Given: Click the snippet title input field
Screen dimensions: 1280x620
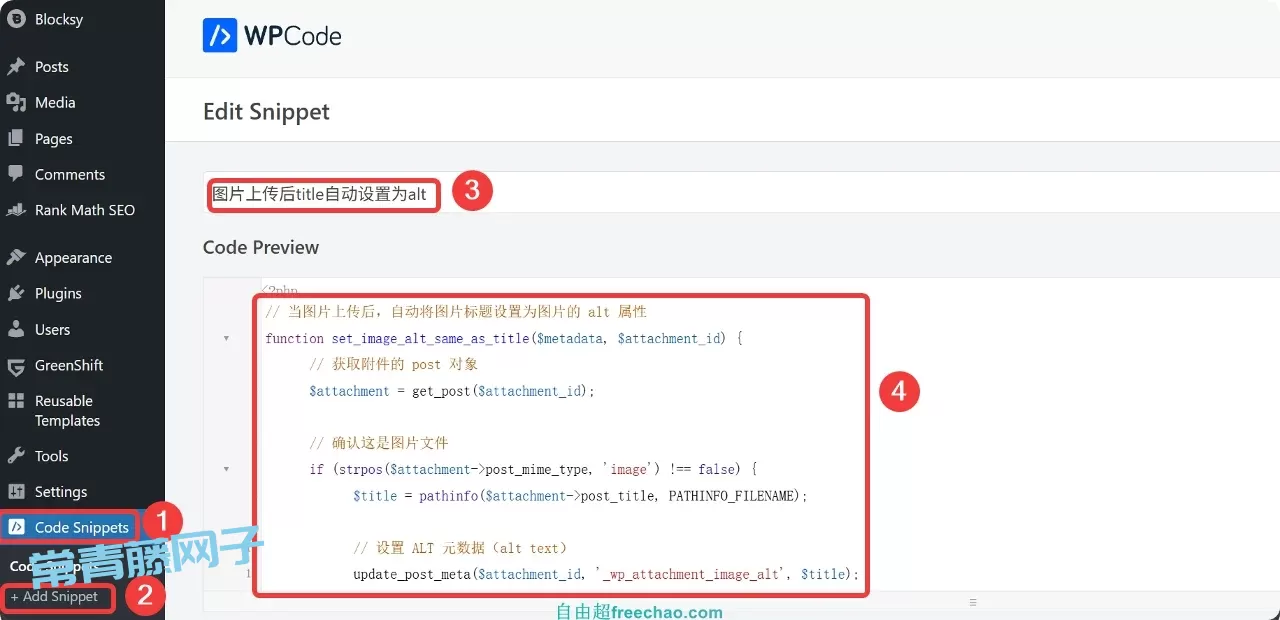Looking at the screenshot, I should (x=741, y=192).
